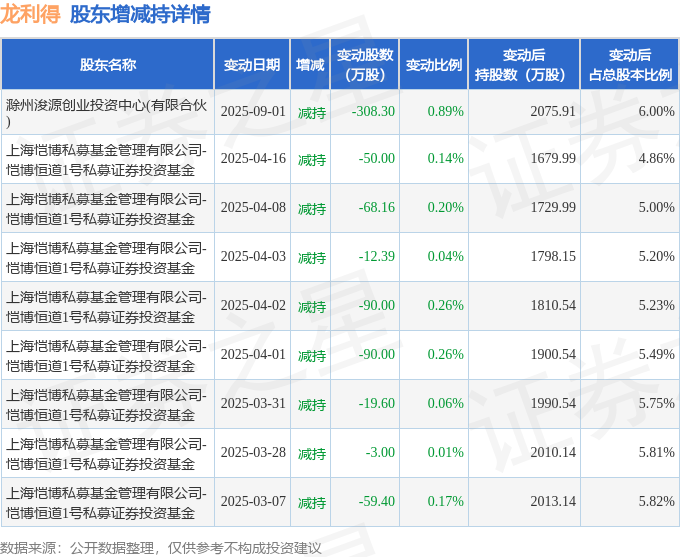680x557 pixels.
Task: Select the 变动日期 column header
Action: pos(252,65)
